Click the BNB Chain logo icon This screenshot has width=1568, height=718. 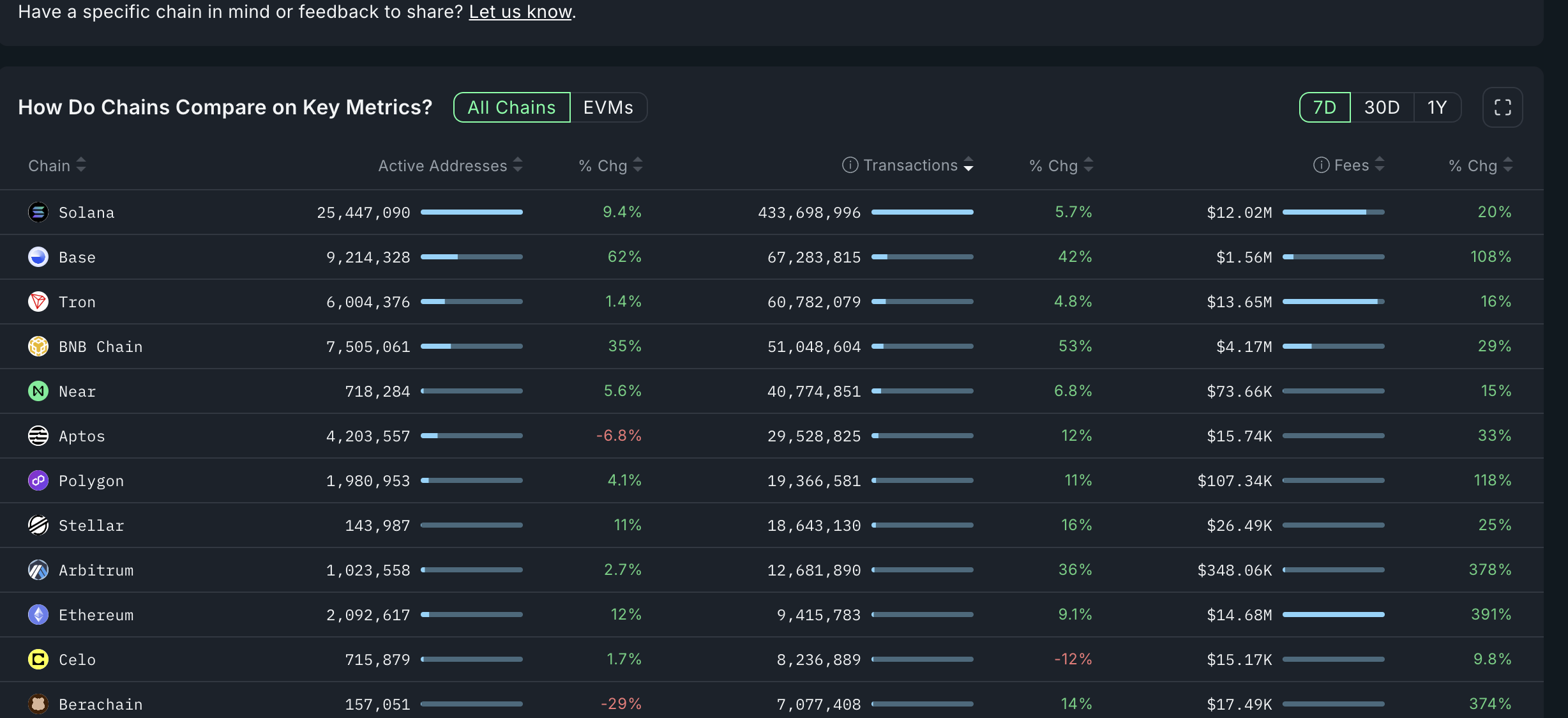pos(38,346)
